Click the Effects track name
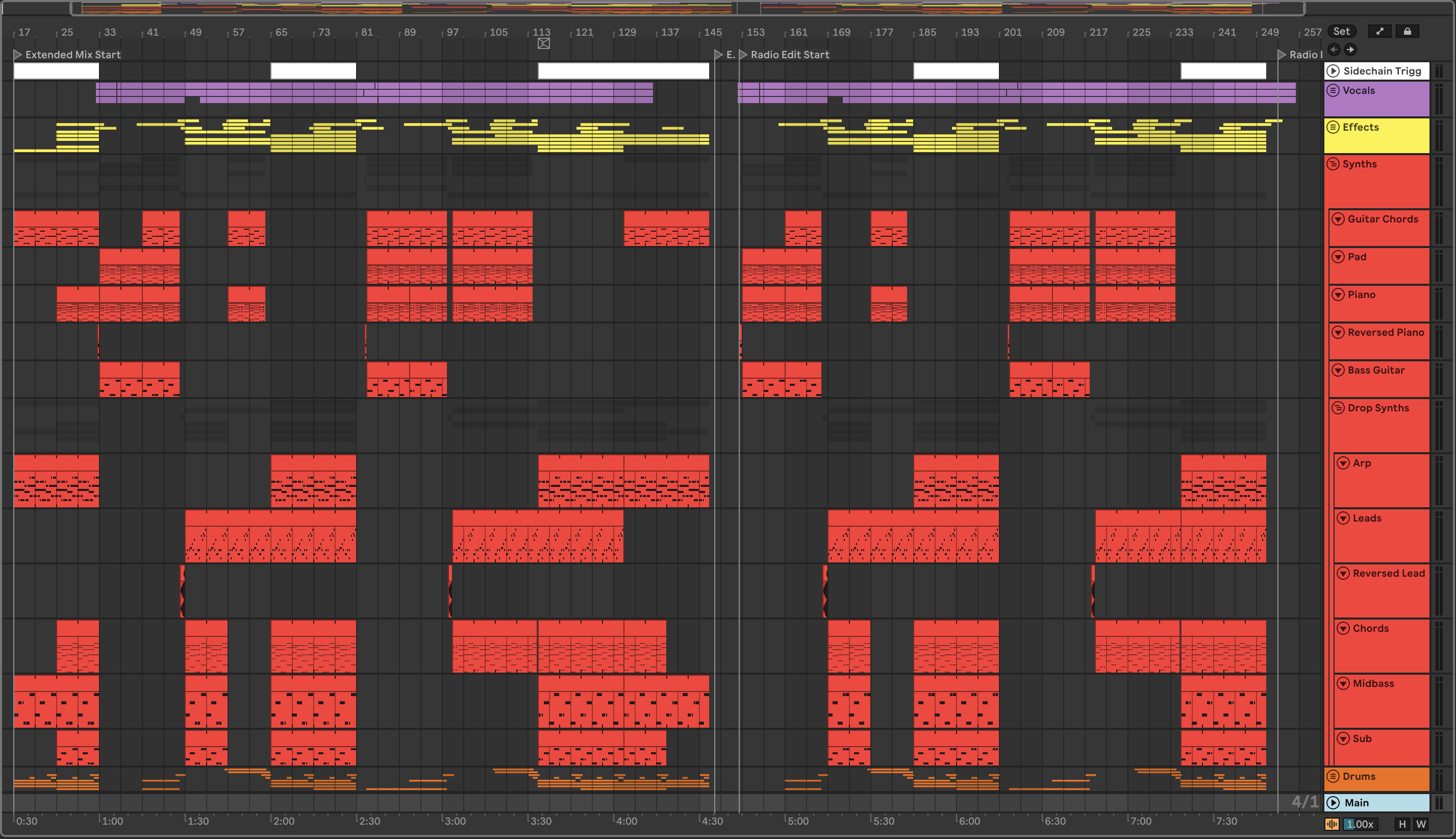Image resolution: width=1456 pixels, height=839 pixels. [1361, 128]
